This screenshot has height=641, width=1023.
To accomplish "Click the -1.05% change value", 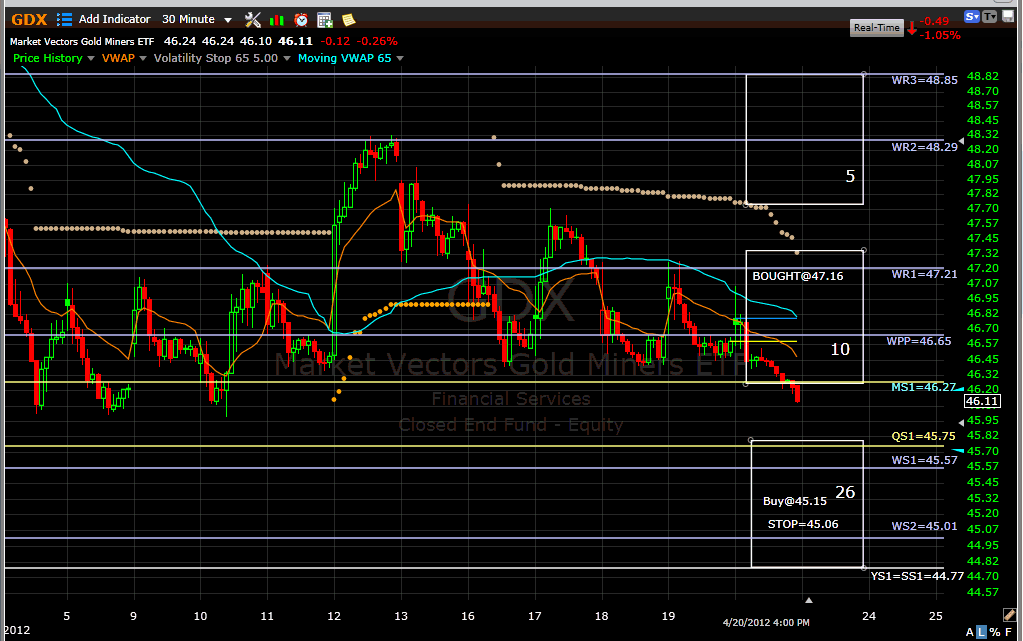I will point(940,35).
